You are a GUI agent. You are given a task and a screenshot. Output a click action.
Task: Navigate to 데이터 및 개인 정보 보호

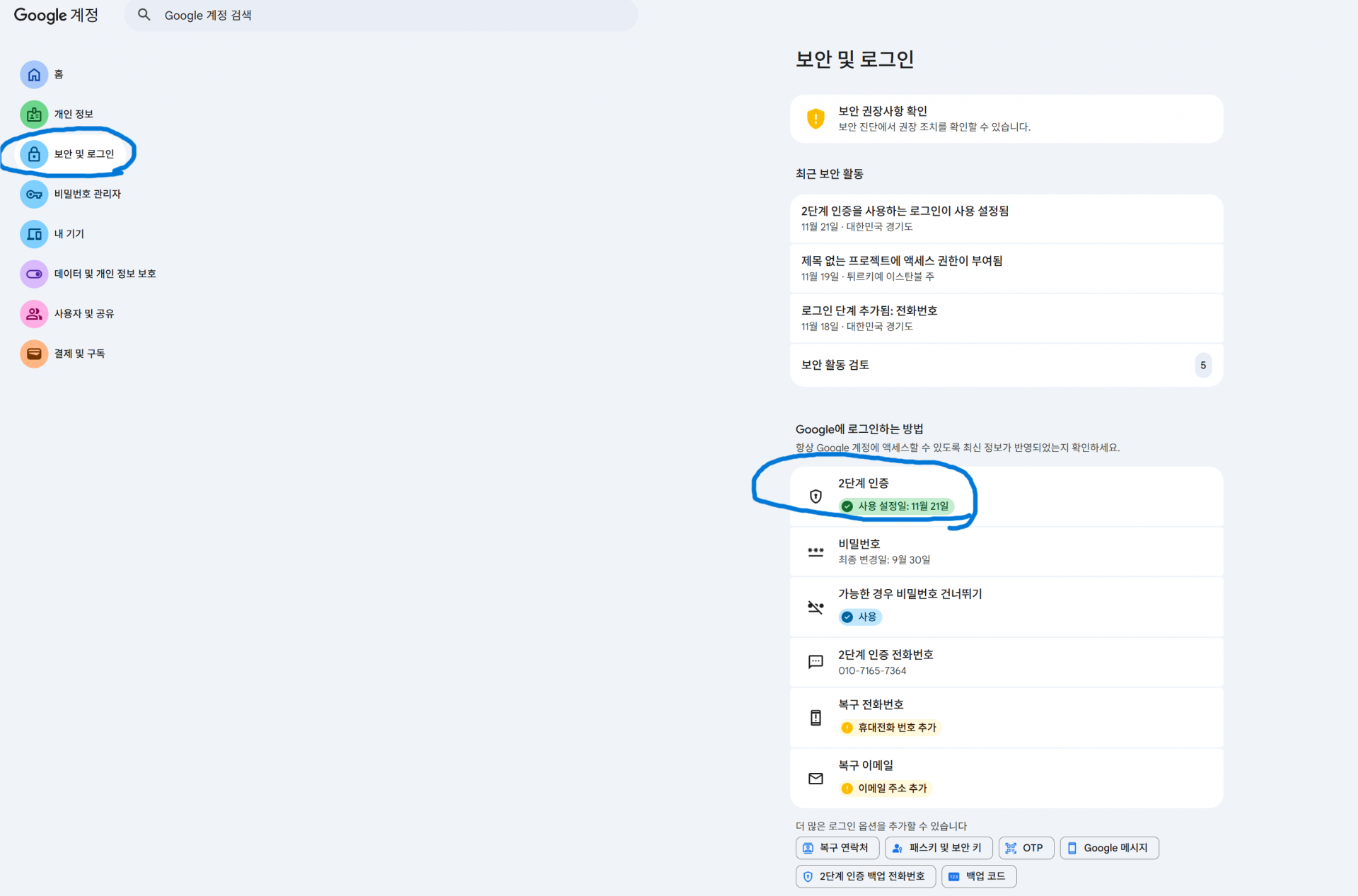(x=105, y=274)
